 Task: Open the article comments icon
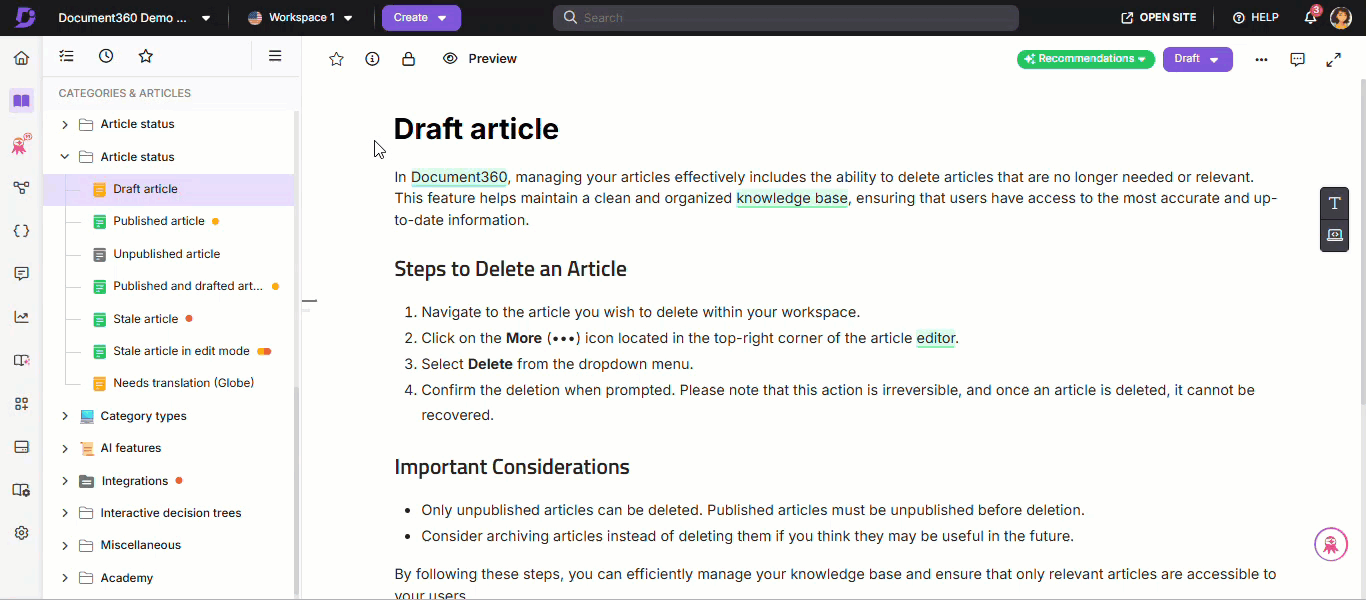(x=1297, y=59)
